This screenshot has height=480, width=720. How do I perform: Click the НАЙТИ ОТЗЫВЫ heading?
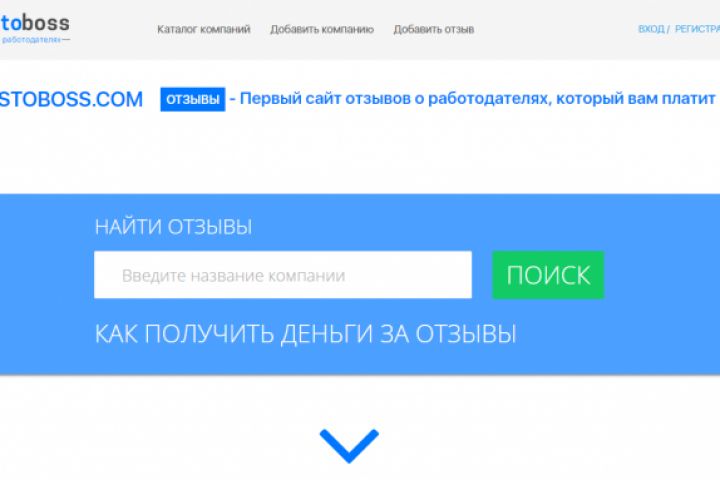pos(173,226)
